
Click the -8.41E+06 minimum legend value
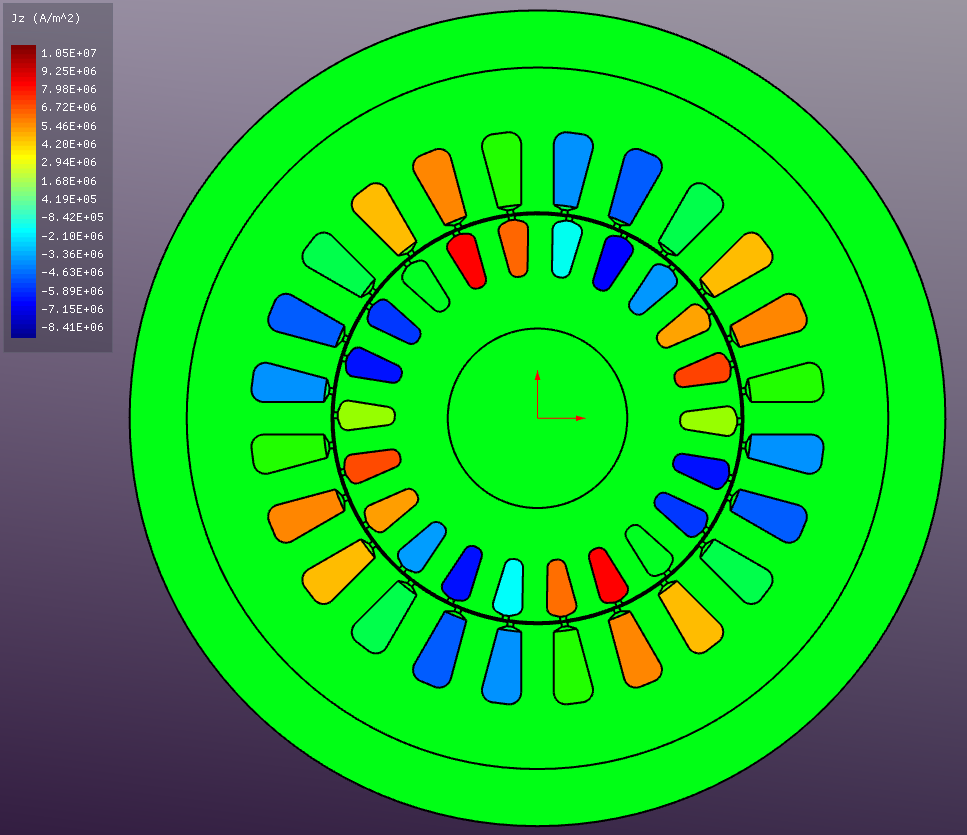pyautogui.click(x=68, y=327)
